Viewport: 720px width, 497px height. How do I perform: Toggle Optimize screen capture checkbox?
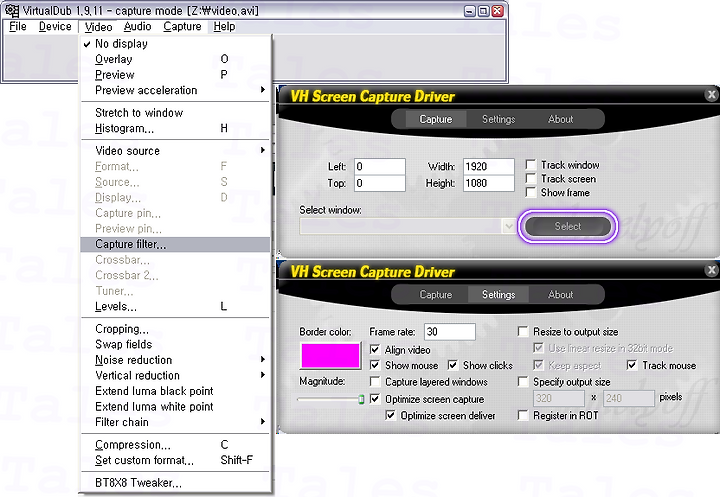(375, 399)
